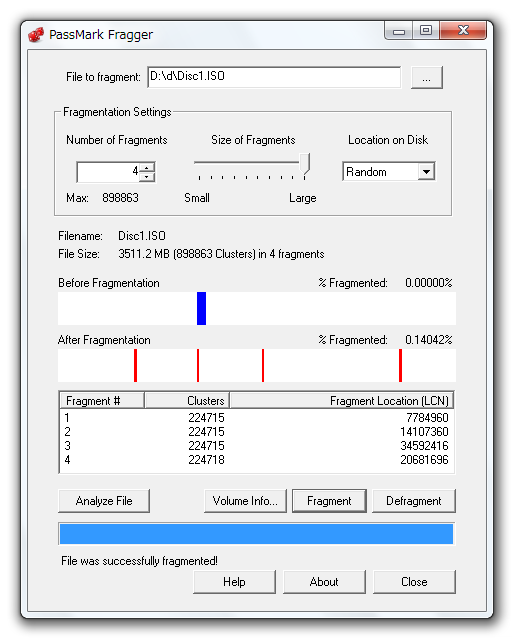Select the Random location combo box
The width and height of the screenshot is (518, 643).
click(x=389, y=171)
